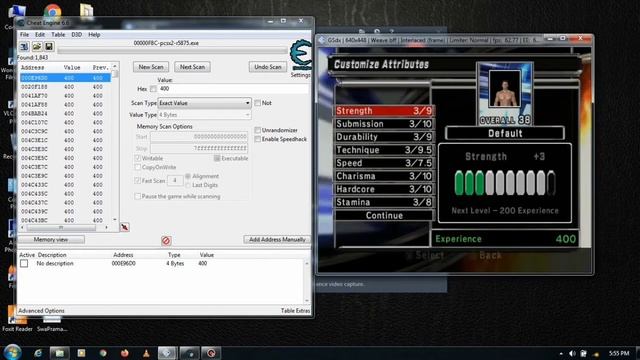Viewport: 640px width, 360px height.
Task: Tick Active box for address 000E96D0
Action: click(24, 264)
